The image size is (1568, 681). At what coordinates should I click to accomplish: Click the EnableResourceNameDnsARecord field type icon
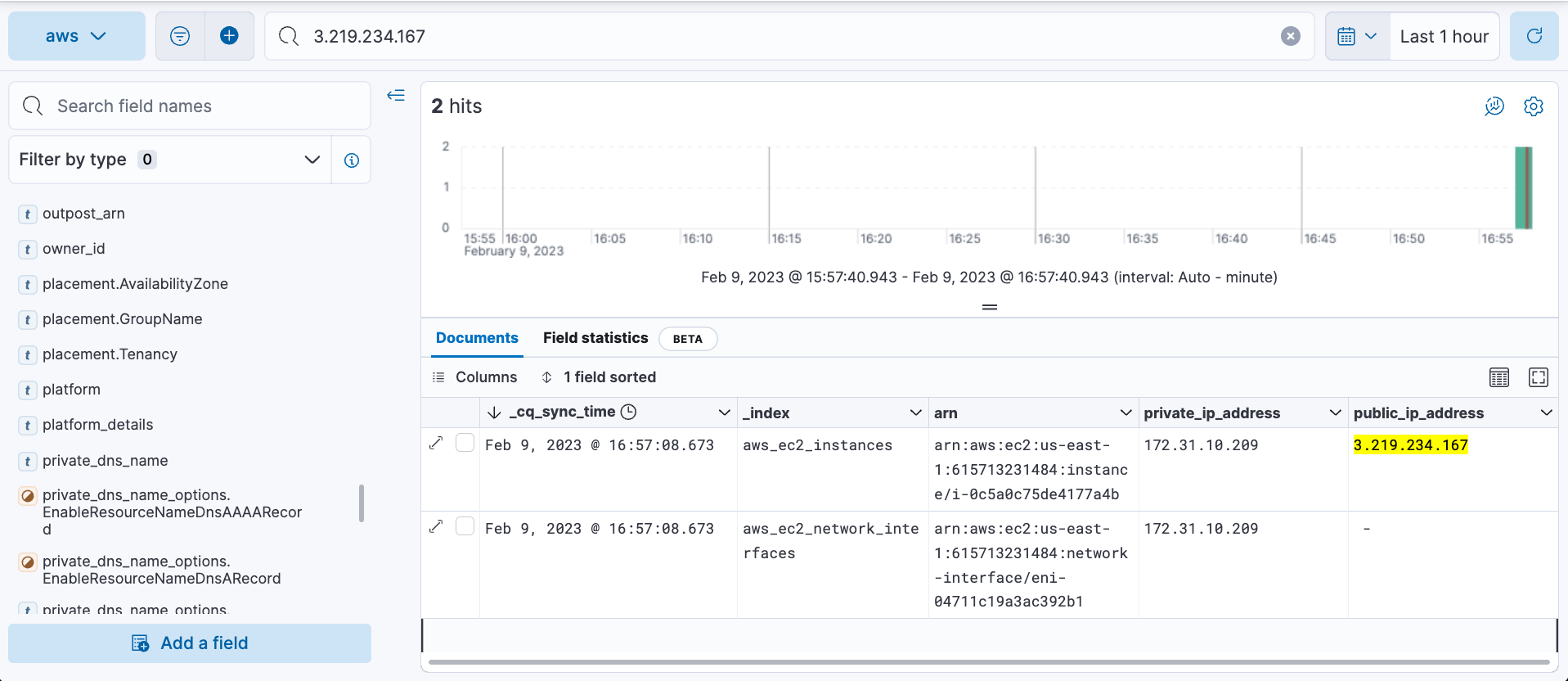[x=28, y=561]
